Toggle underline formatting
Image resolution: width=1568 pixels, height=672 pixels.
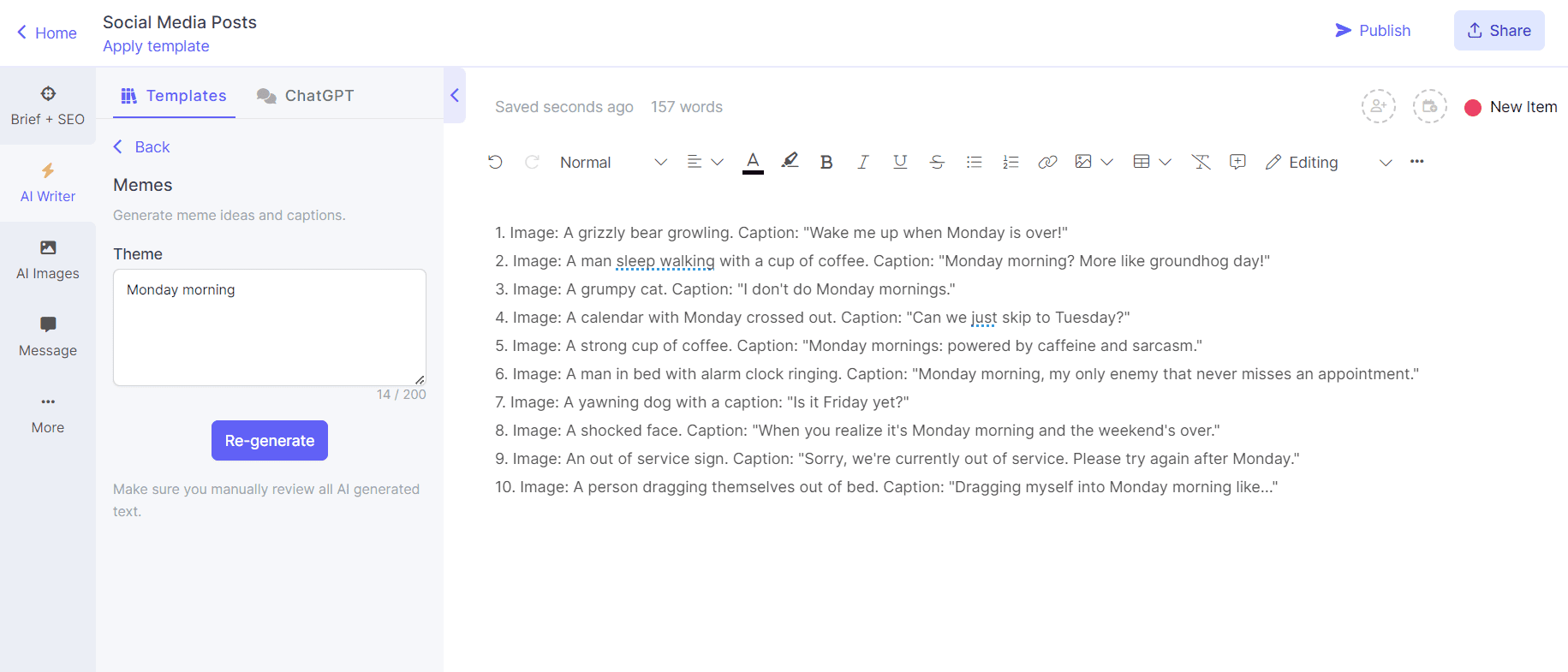900,162
